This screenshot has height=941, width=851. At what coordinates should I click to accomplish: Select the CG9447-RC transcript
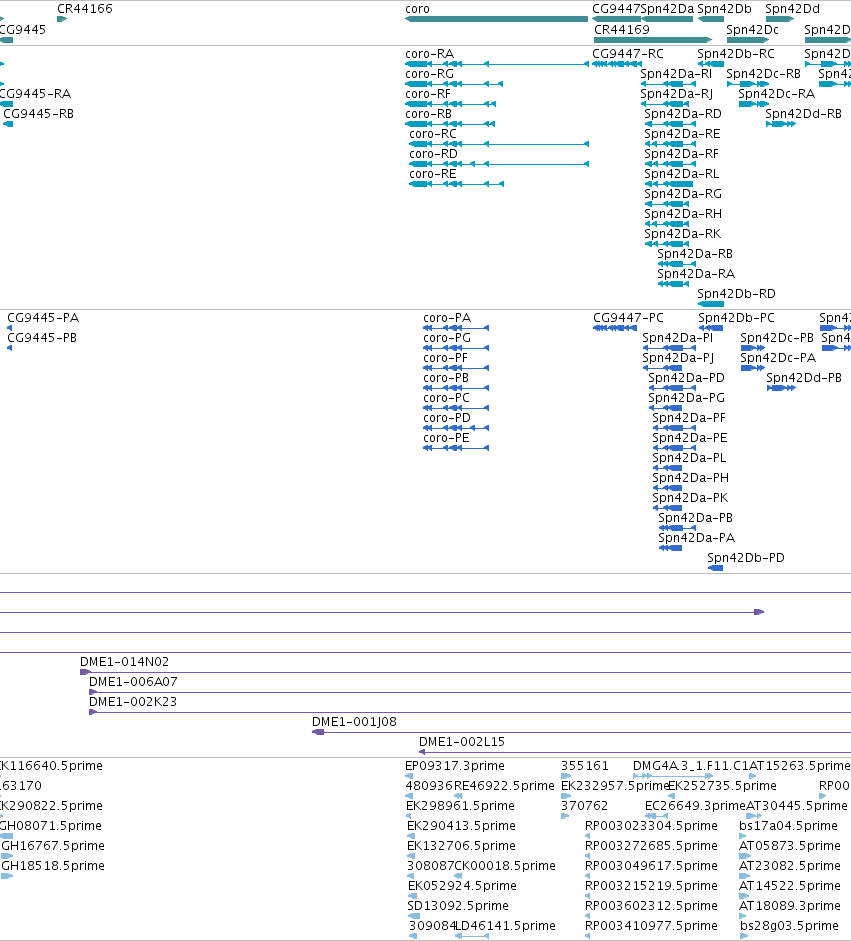617,64
